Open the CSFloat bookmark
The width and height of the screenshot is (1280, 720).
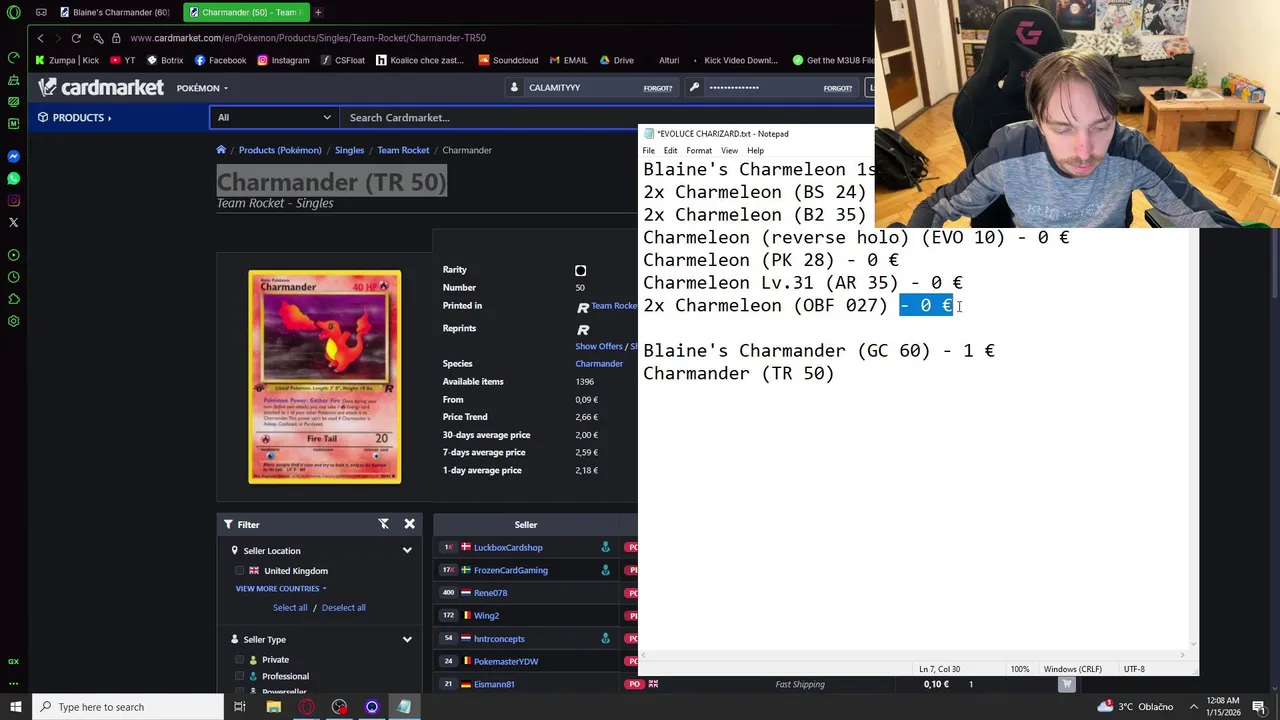pyautogui.click(x=342, y=60)
